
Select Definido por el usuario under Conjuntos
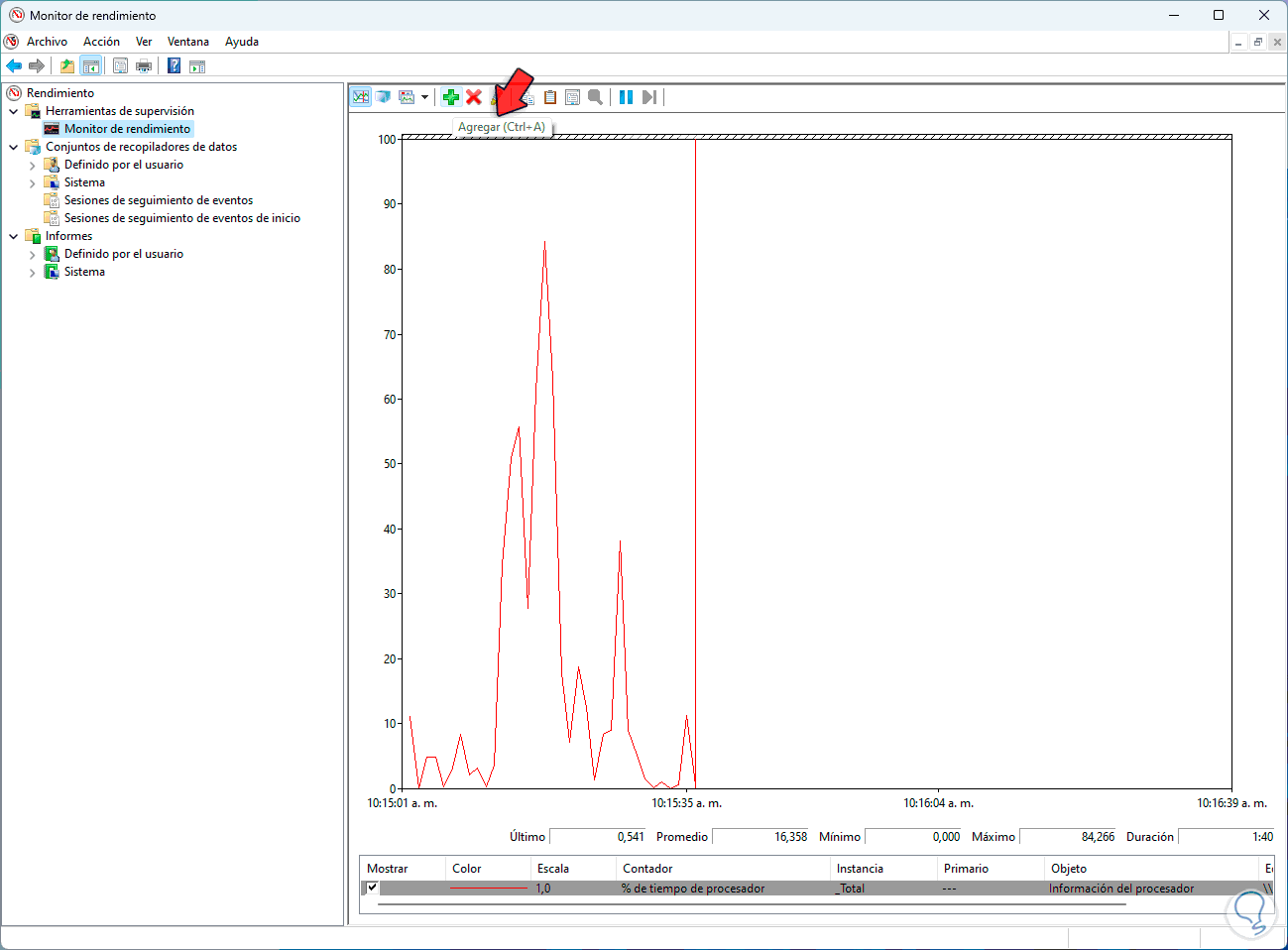[x=124, y=165]
